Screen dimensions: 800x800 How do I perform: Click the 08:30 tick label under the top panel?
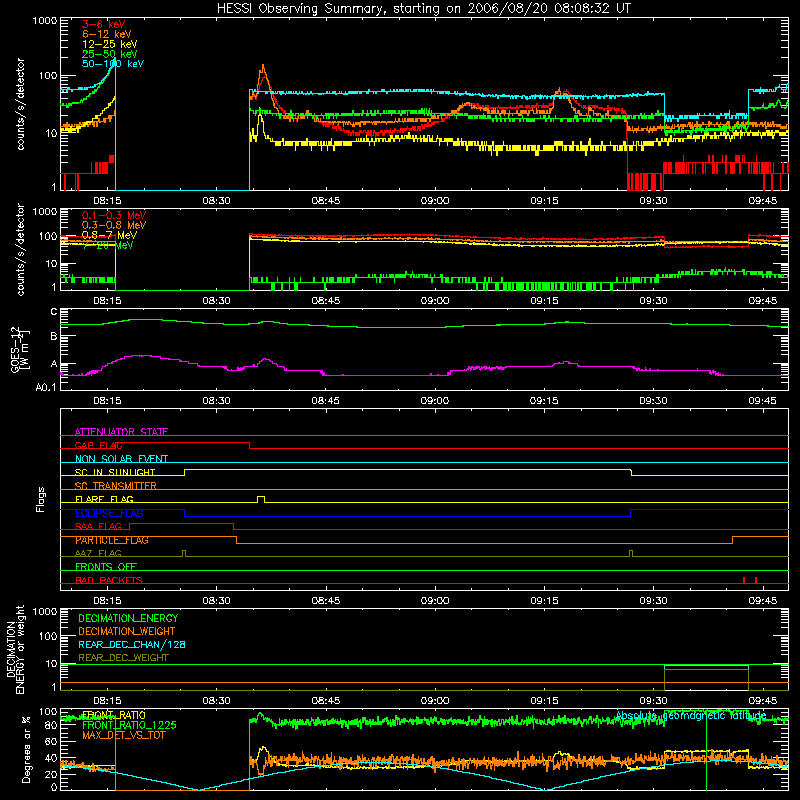click(x=216, y=201)
